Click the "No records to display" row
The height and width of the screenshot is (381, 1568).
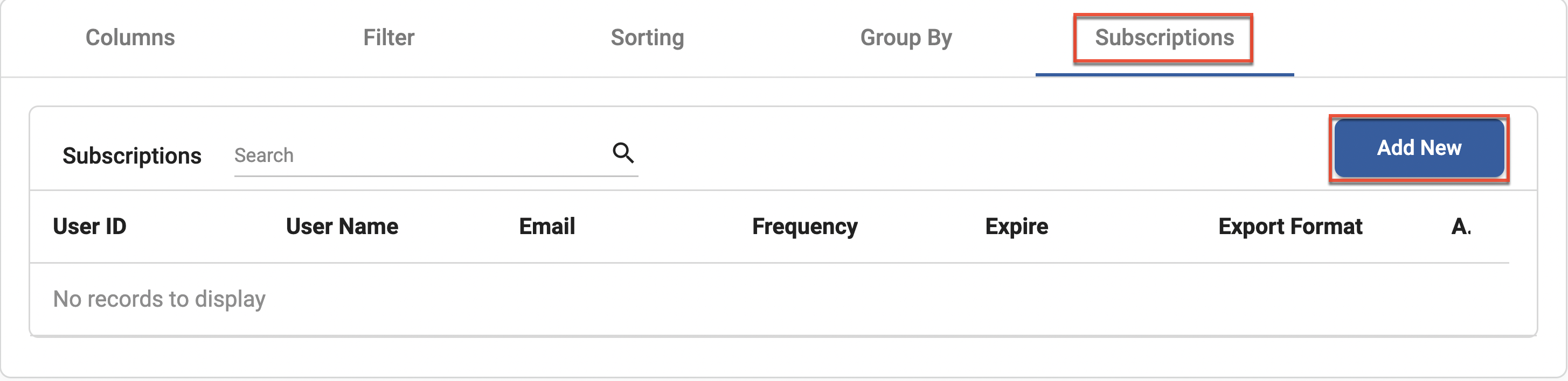159,299
